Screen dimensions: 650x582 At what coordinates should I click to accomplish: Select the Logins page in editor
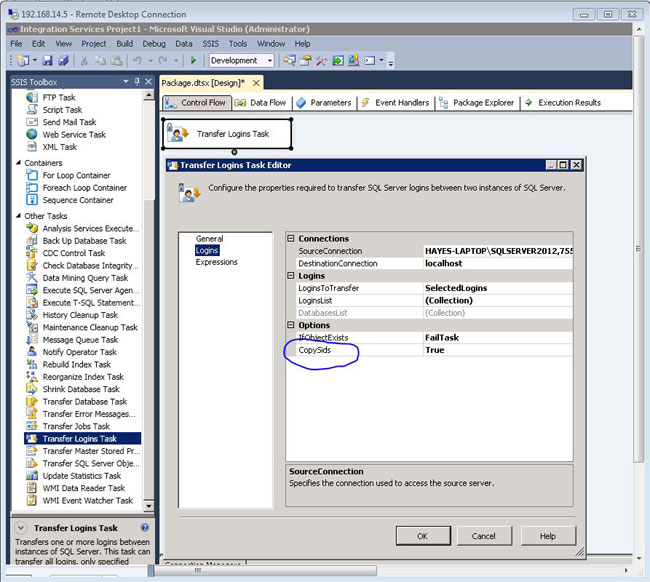(207, 250)
